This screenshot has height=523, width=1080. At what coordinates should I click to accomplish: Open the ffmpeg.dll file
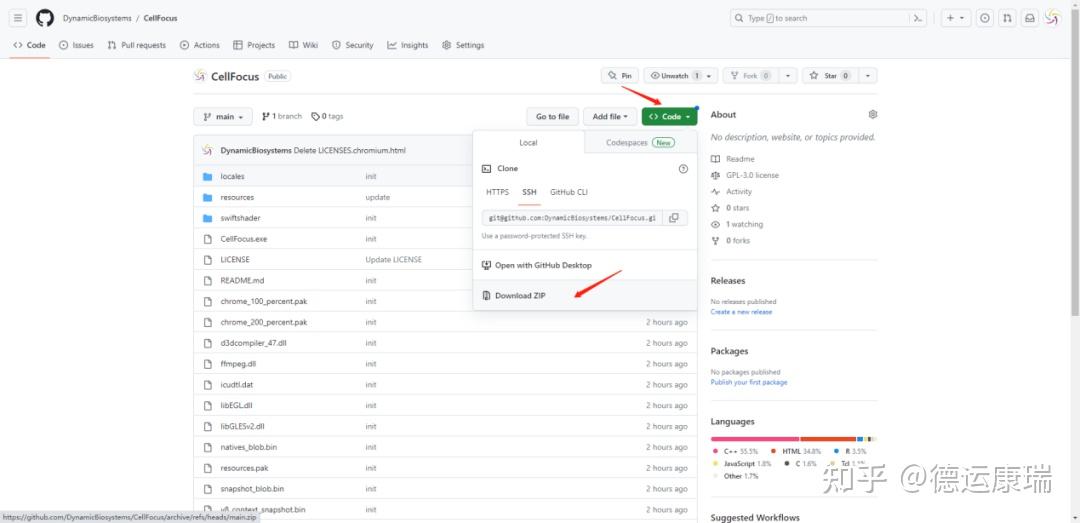click(238, 364)
